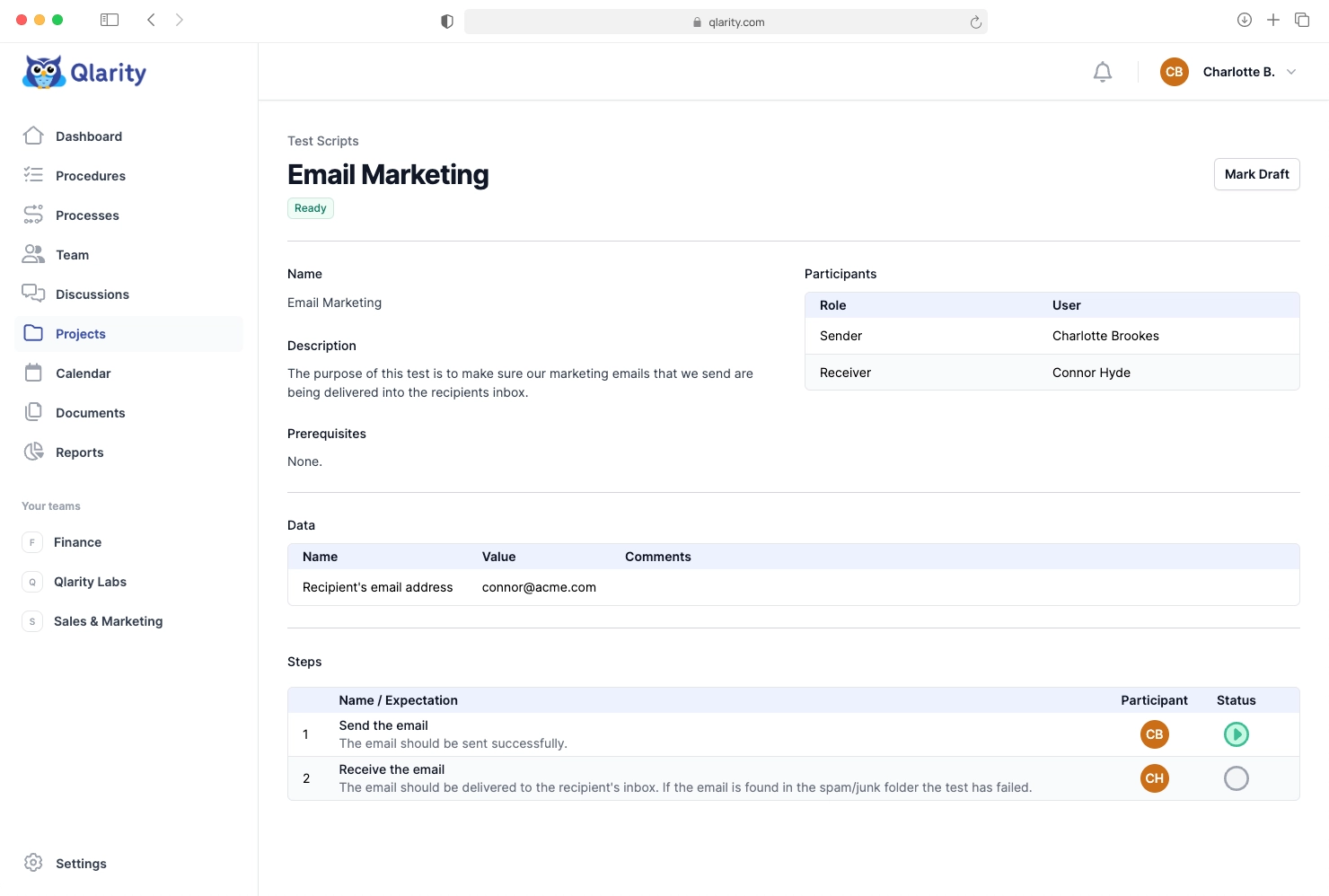Click the empty status circle for step 2
This screenshot has height=896, width=1329.
[x=1236, y=778]
